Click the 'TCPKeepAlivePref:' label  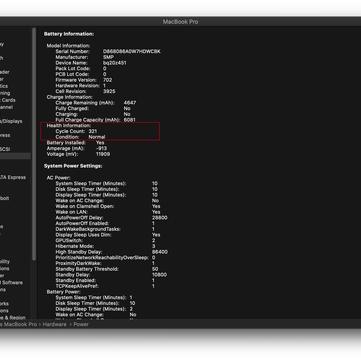click(x=77, y=286)
